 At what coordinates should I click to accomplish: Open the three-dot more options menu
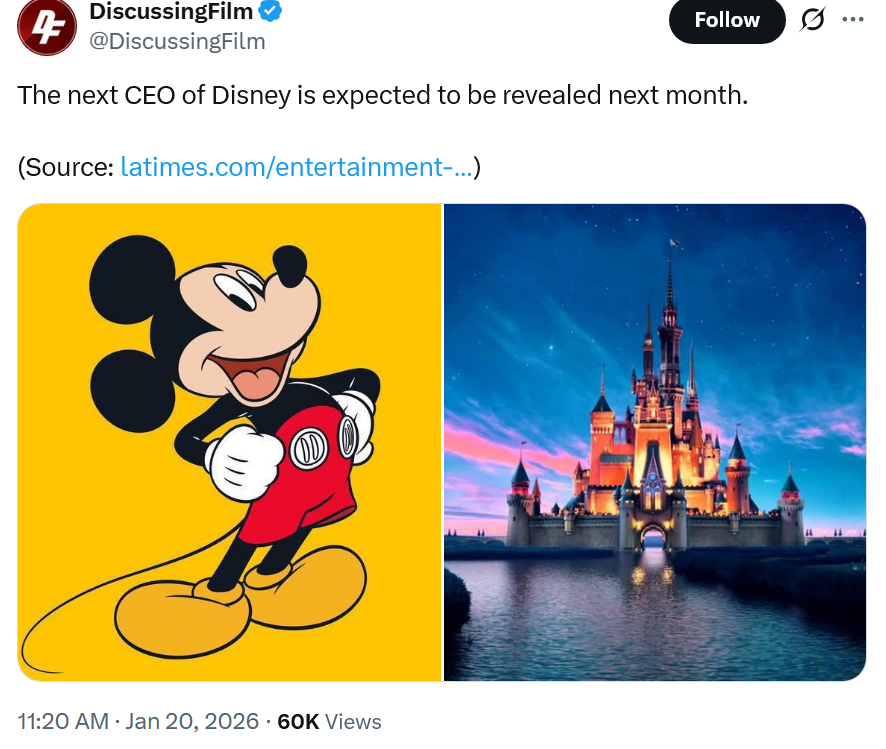[x=853, y=20]
